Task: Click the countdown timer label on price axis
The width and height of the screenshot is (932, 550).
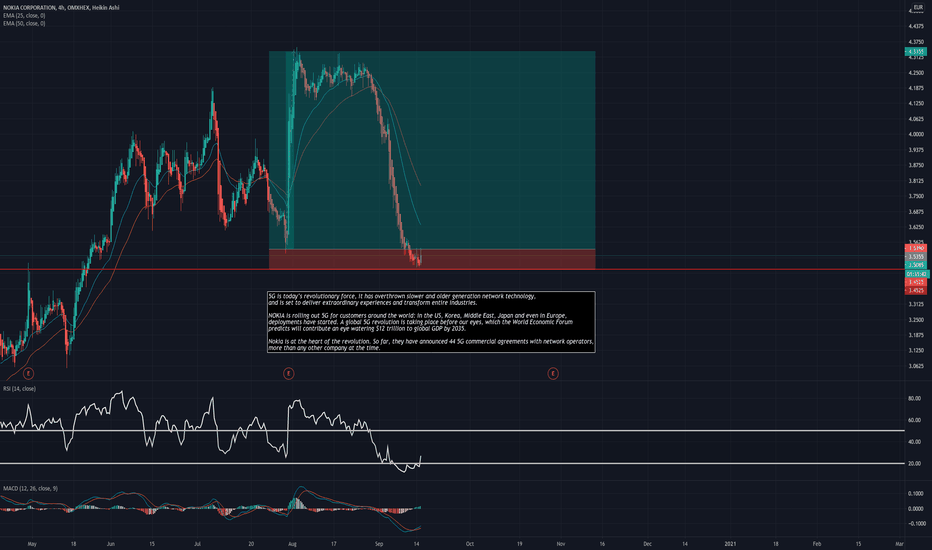Action: pos(916,274)
